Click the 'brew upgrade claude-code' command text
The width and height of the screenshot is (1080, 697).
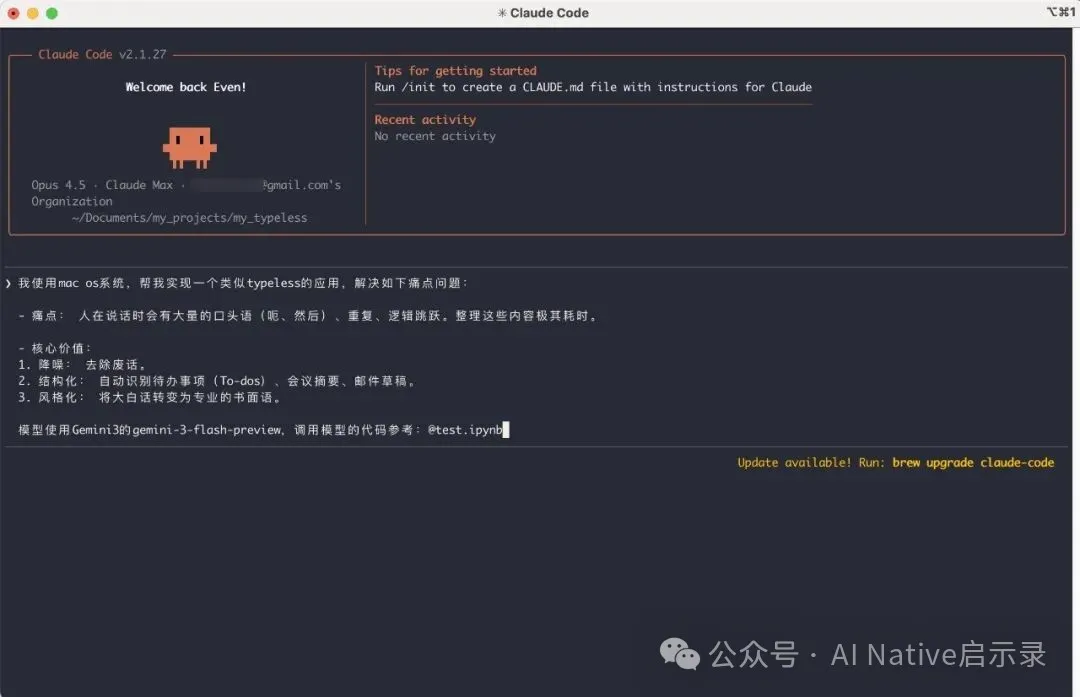[972, 462]
